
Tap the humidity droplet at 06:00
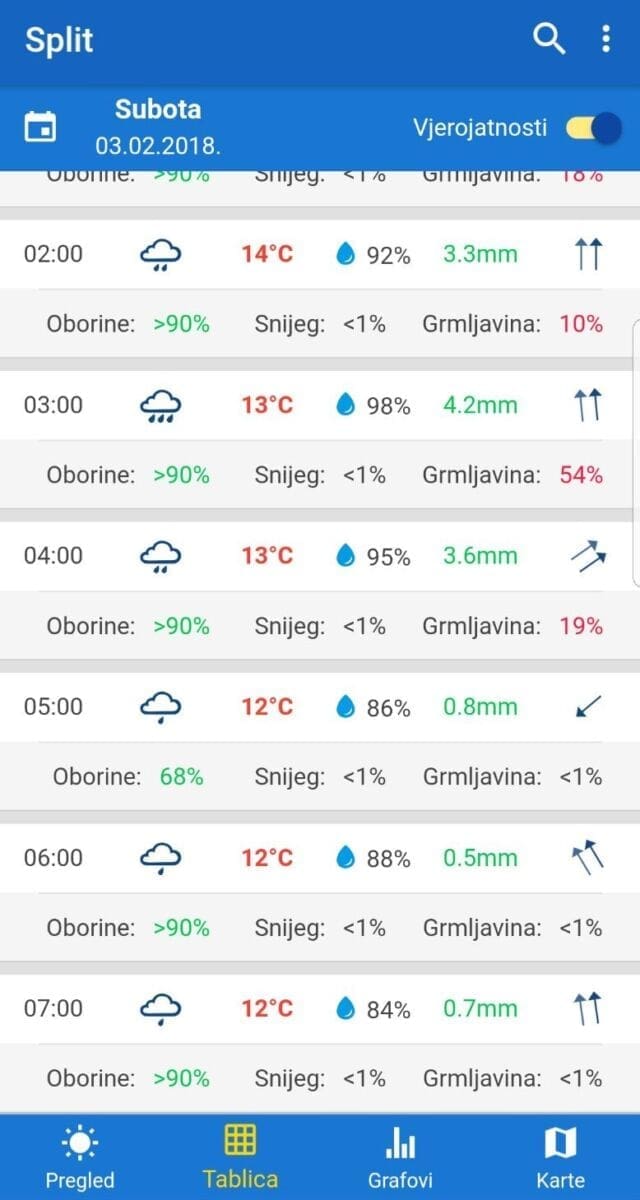point(346,857)
